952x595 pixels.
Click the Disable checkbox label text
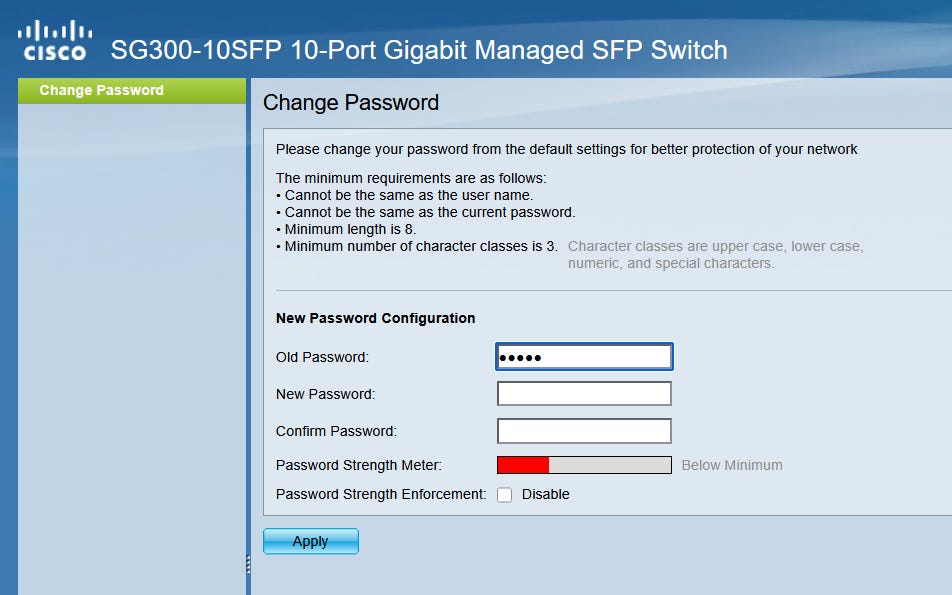click(x=545, y=494)
